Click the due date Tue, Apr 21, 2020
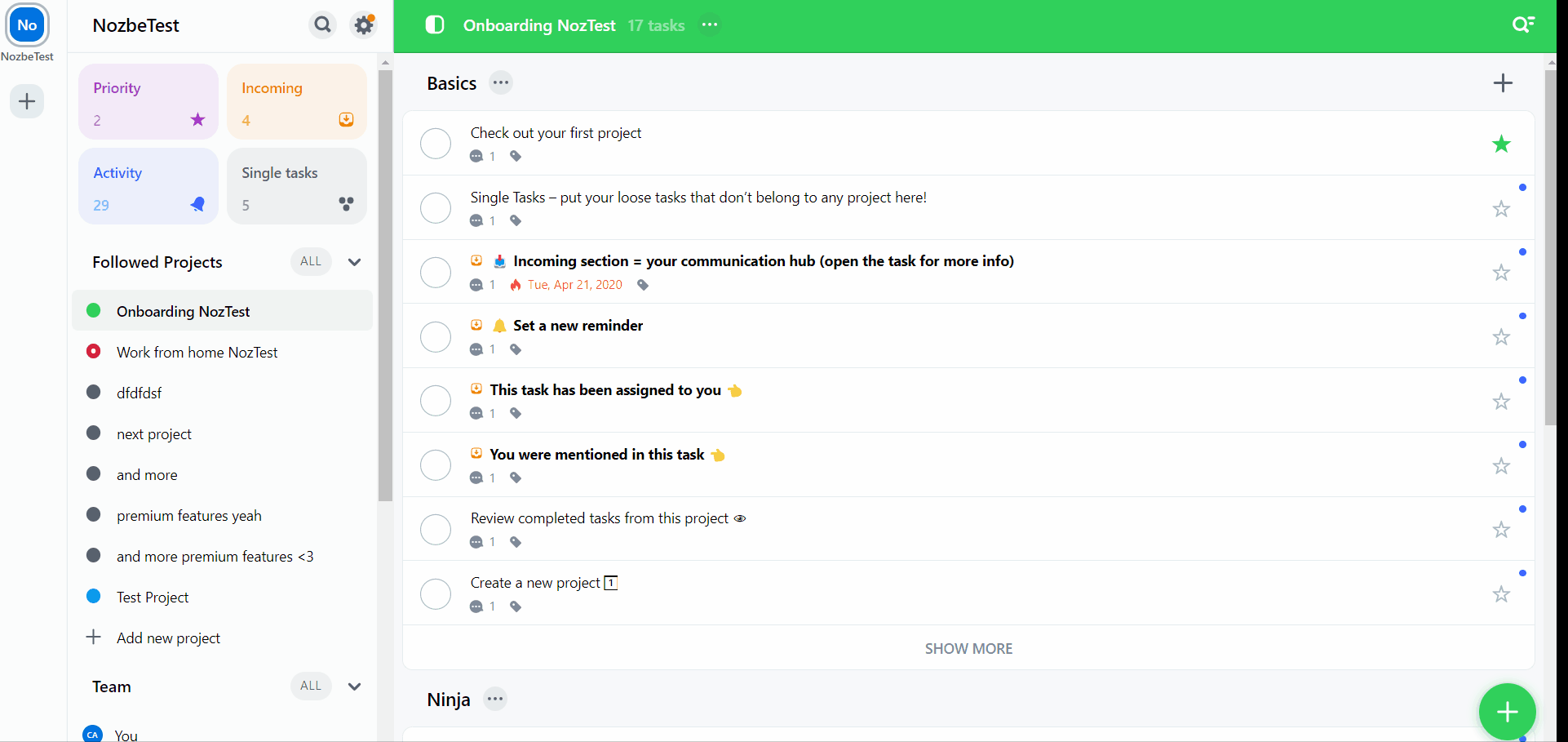 coord(574,285)
